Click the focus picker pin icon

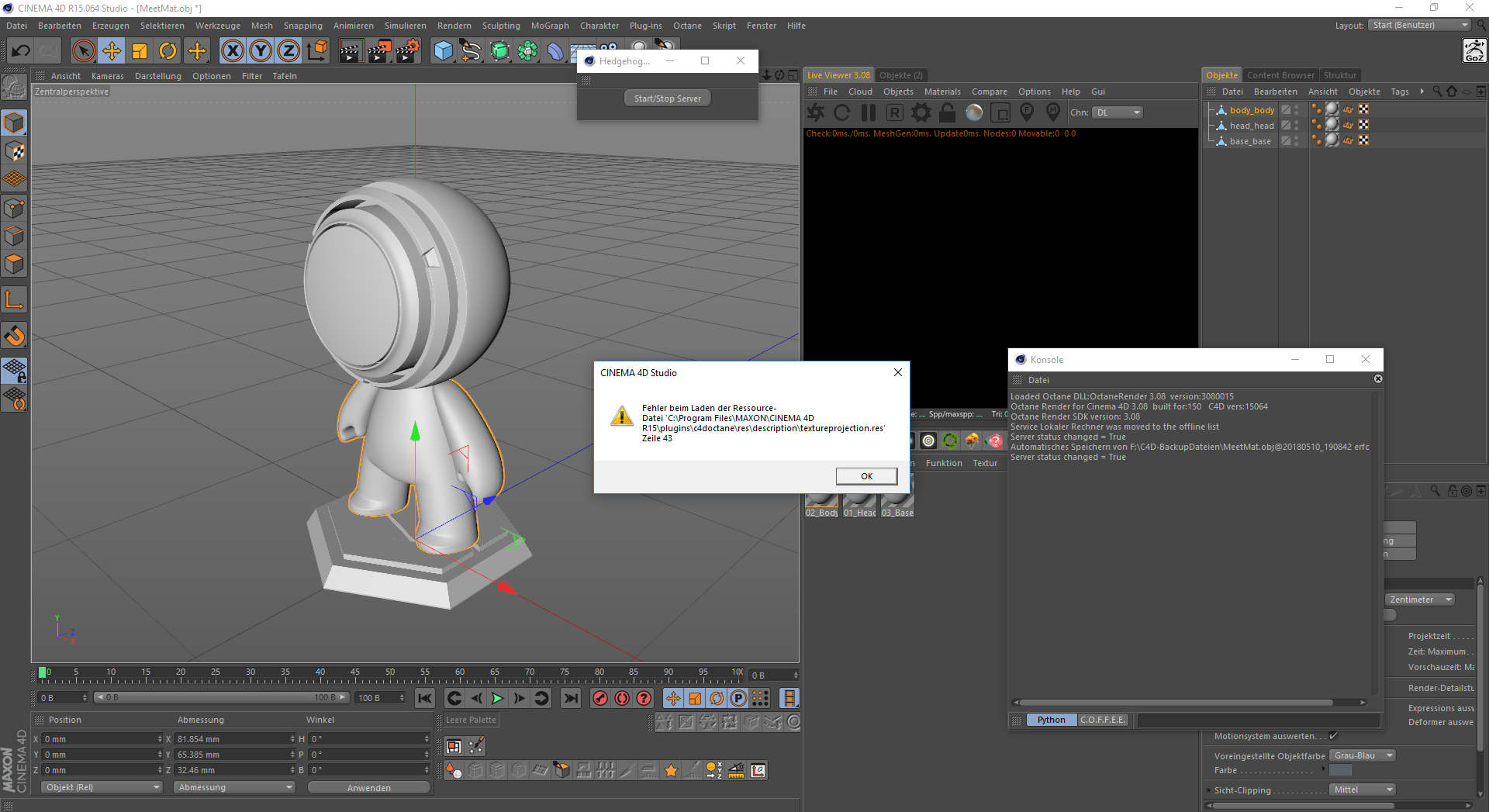[1027, 112]
